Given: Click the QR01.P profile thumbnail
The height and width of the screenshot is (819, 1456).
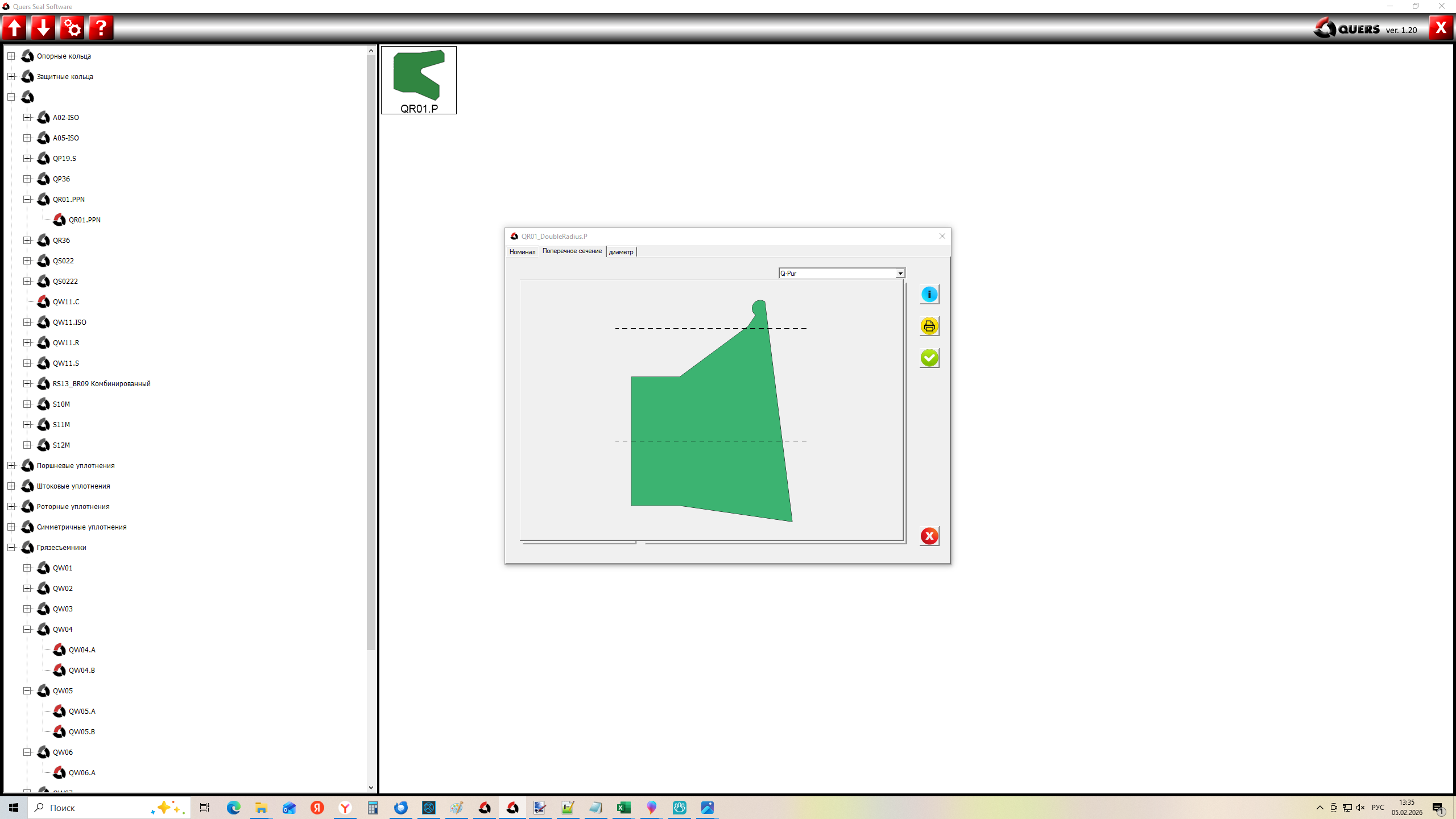Looking at the screenshot, I should click(x=419, y=80).
